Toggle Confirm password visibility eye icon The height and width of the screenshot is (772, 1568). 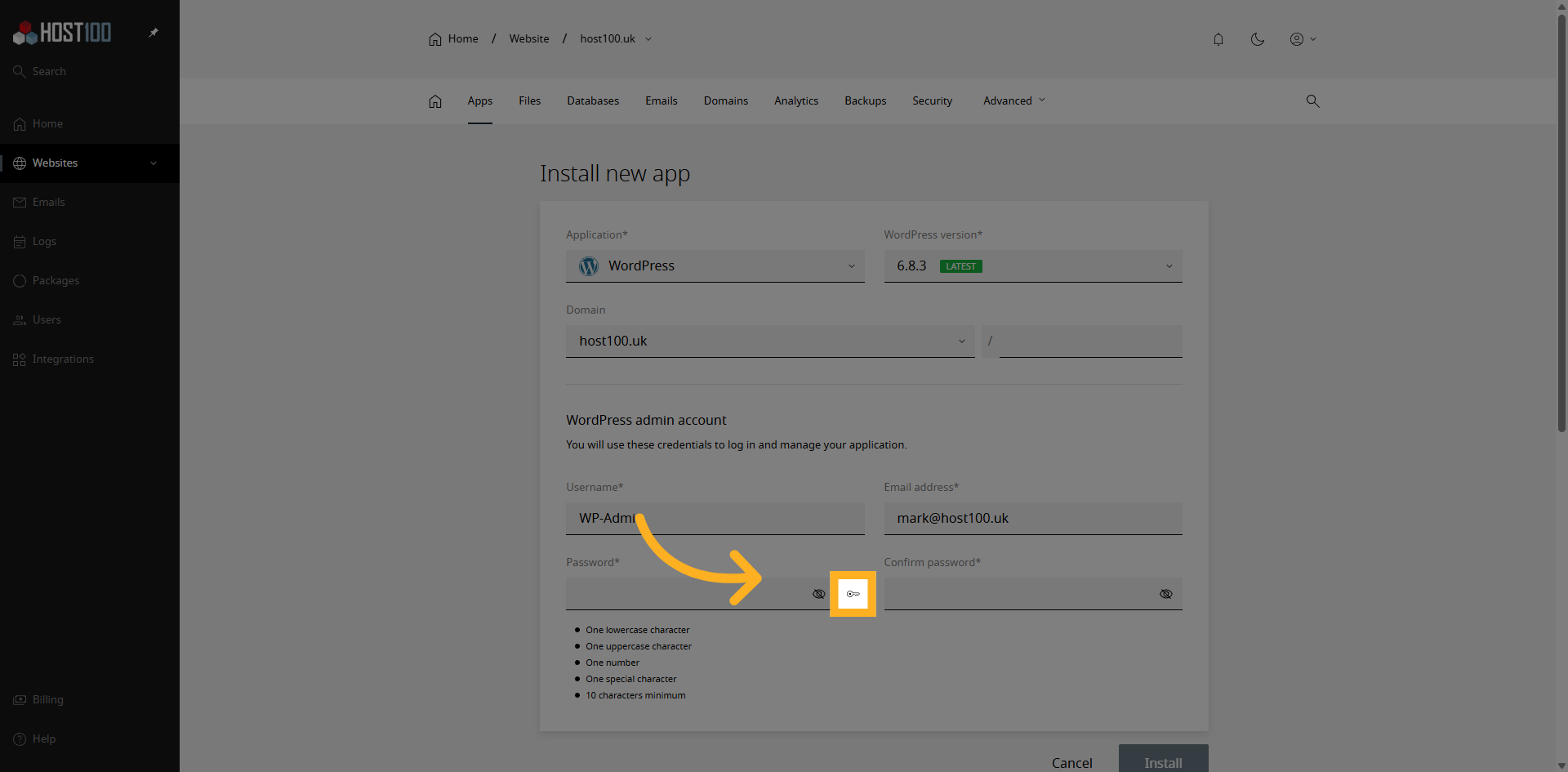1166,594
